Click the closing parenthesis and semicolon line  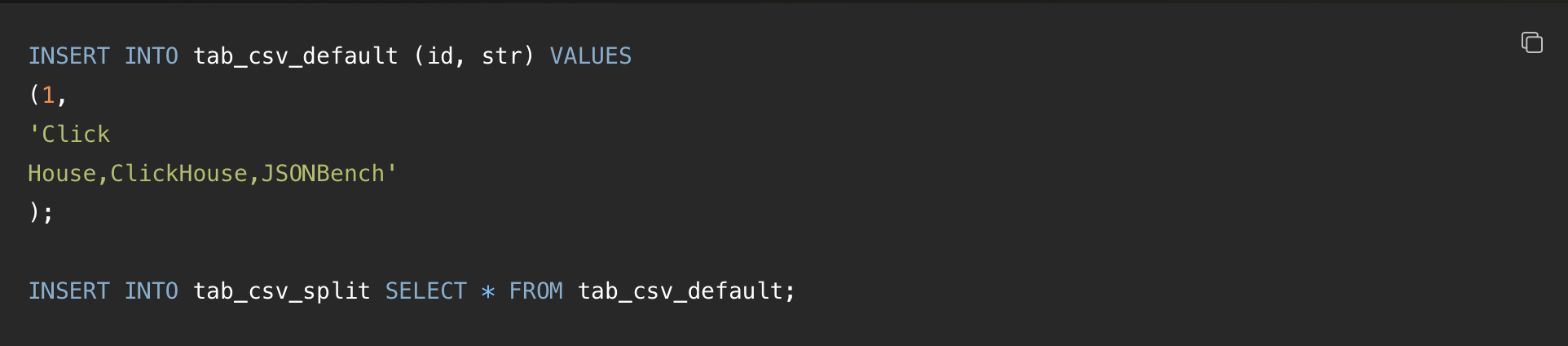point(41,212)
